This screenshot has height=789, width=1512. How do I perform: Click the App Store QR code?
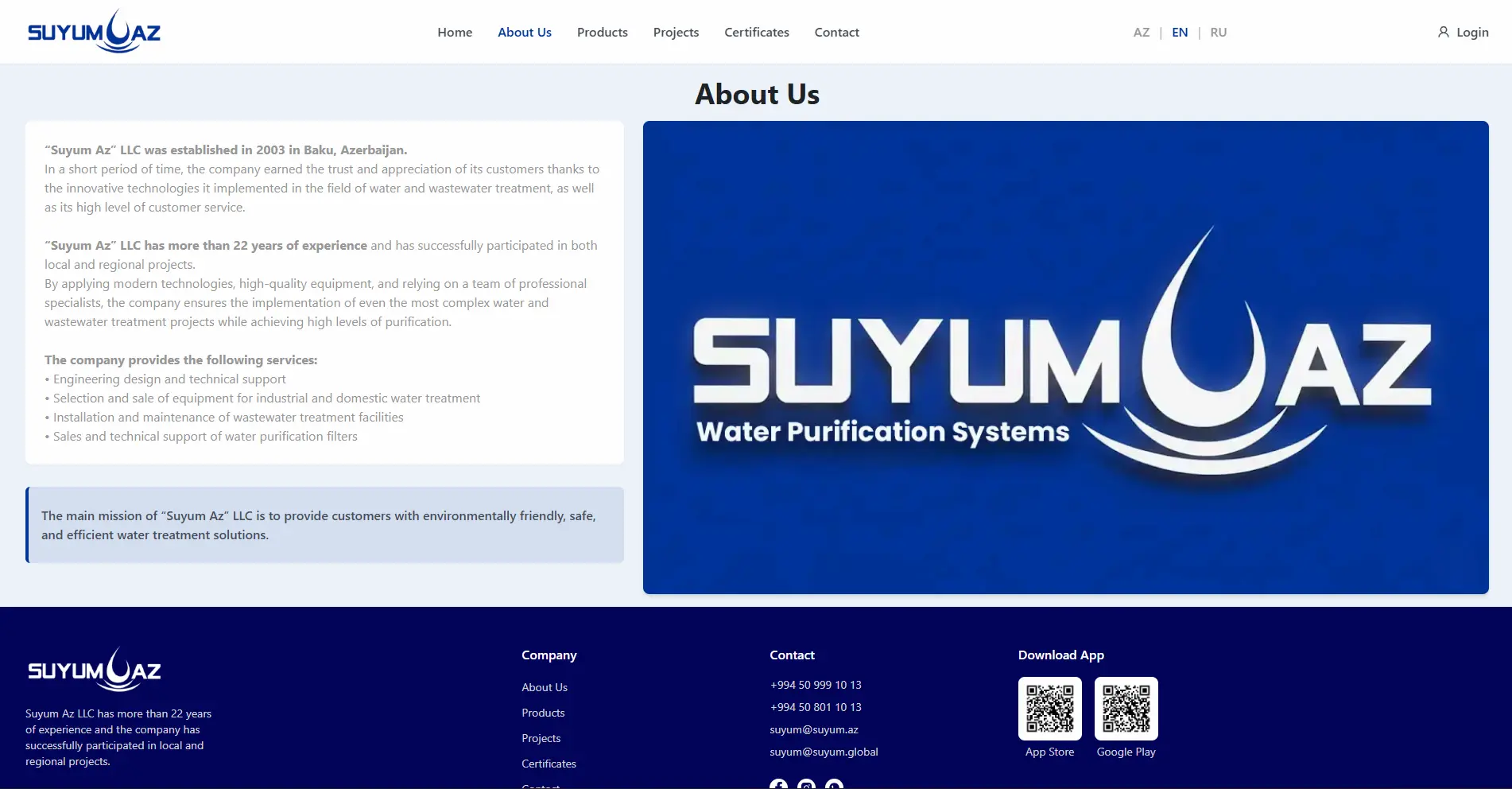(1049, 708)
